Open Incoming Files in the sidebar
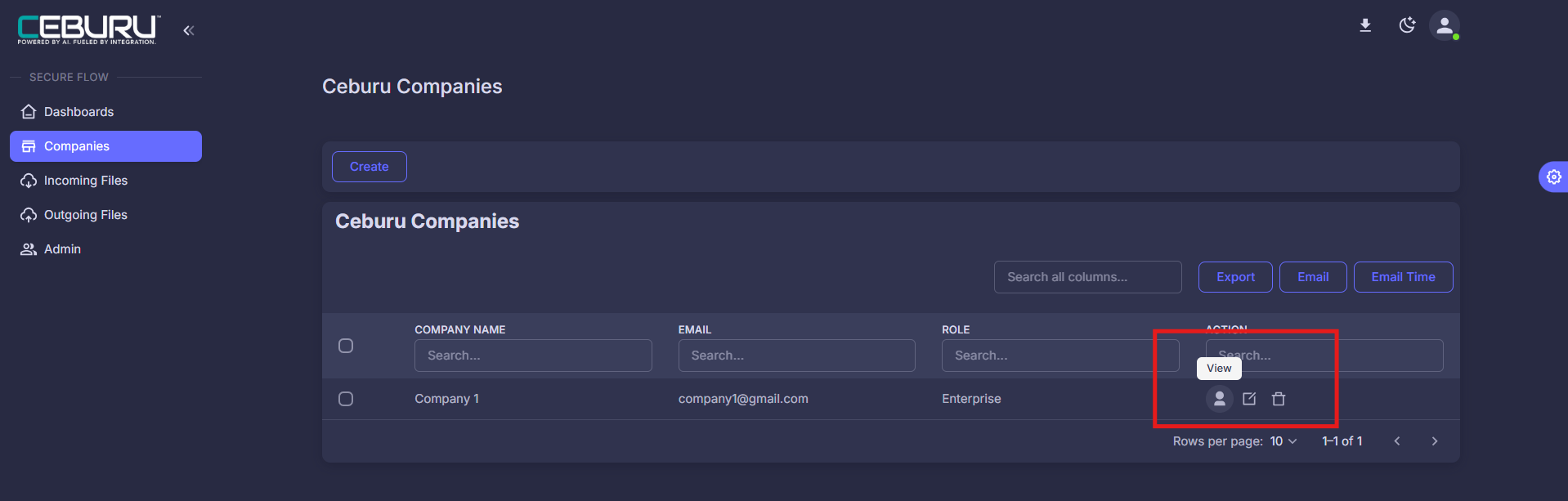Viewport: 1568px width, 501px height. click(x=105, y=181)
